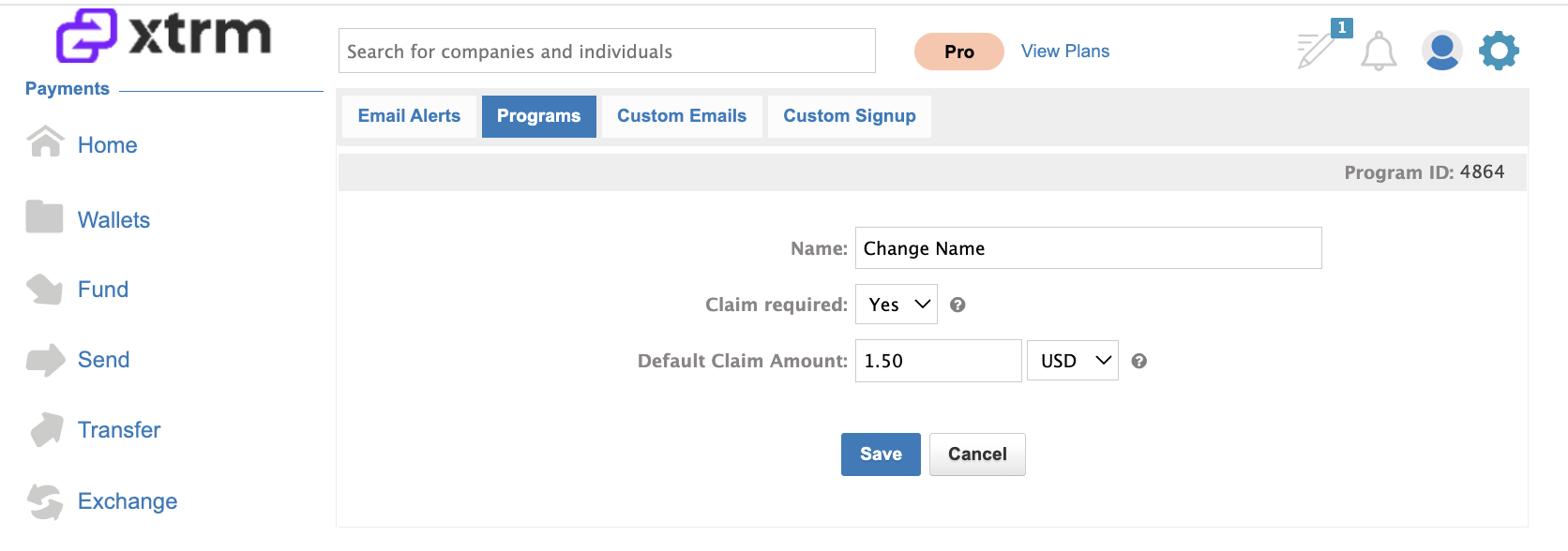This screenshot has height=551, width=1568.
Task: Click the xtrm logo icon
Action: (x=86, y=36)
